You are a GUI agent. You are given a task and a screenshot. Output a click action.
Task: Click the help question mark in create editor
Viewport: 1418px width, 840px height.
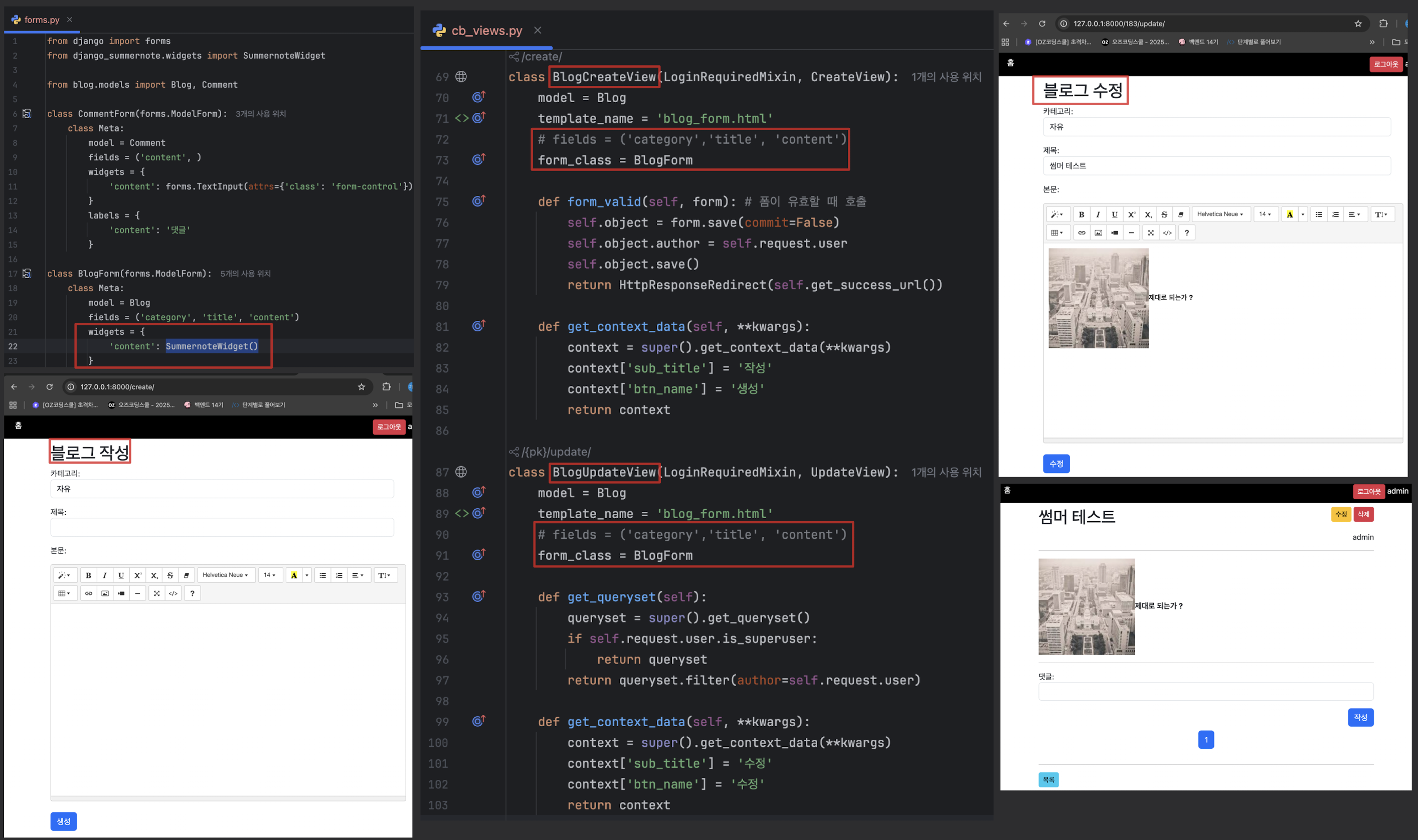[x=193, y=593]
